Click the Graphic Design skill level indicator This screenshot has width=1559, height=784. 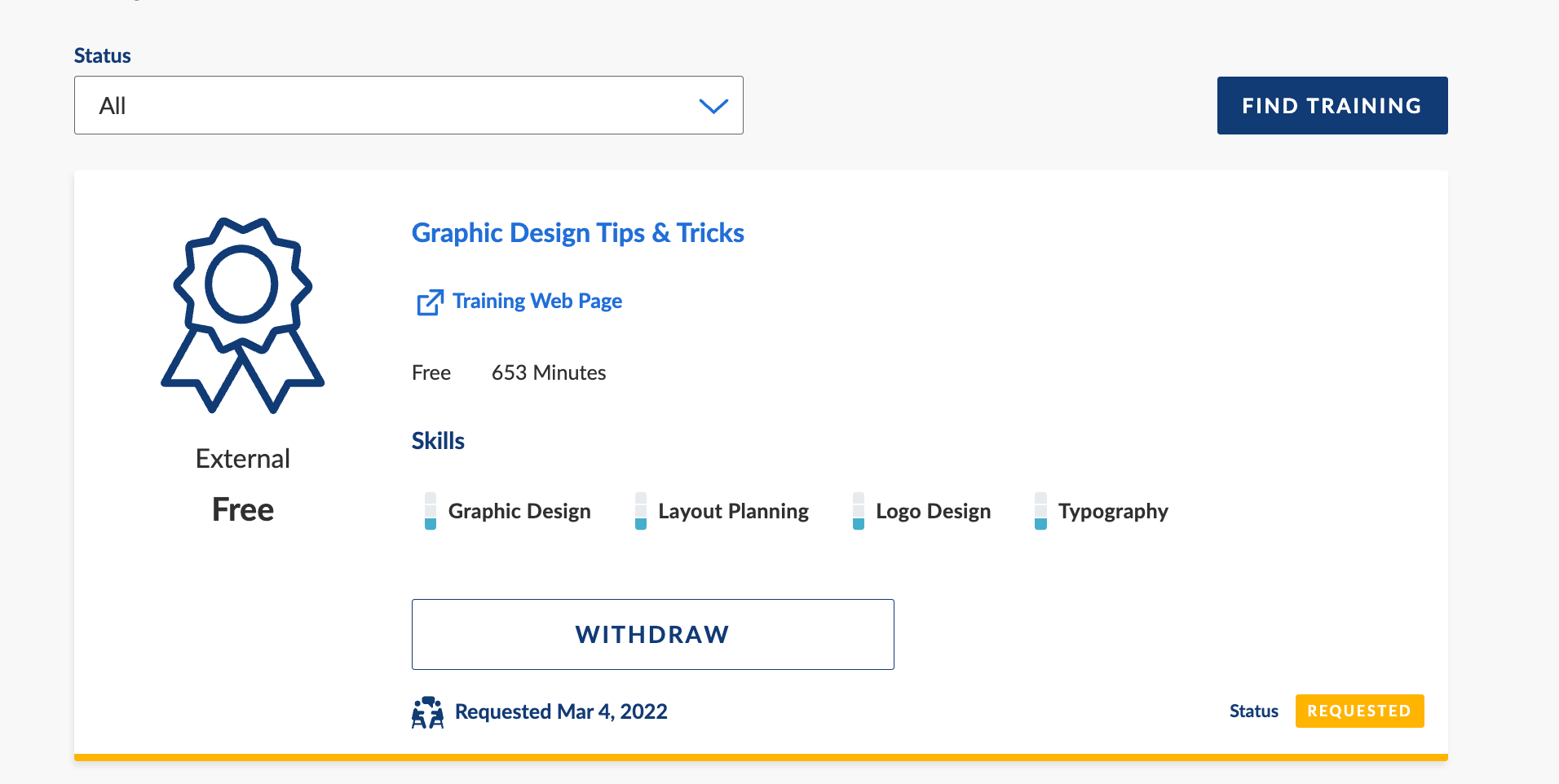pos(431,511)
